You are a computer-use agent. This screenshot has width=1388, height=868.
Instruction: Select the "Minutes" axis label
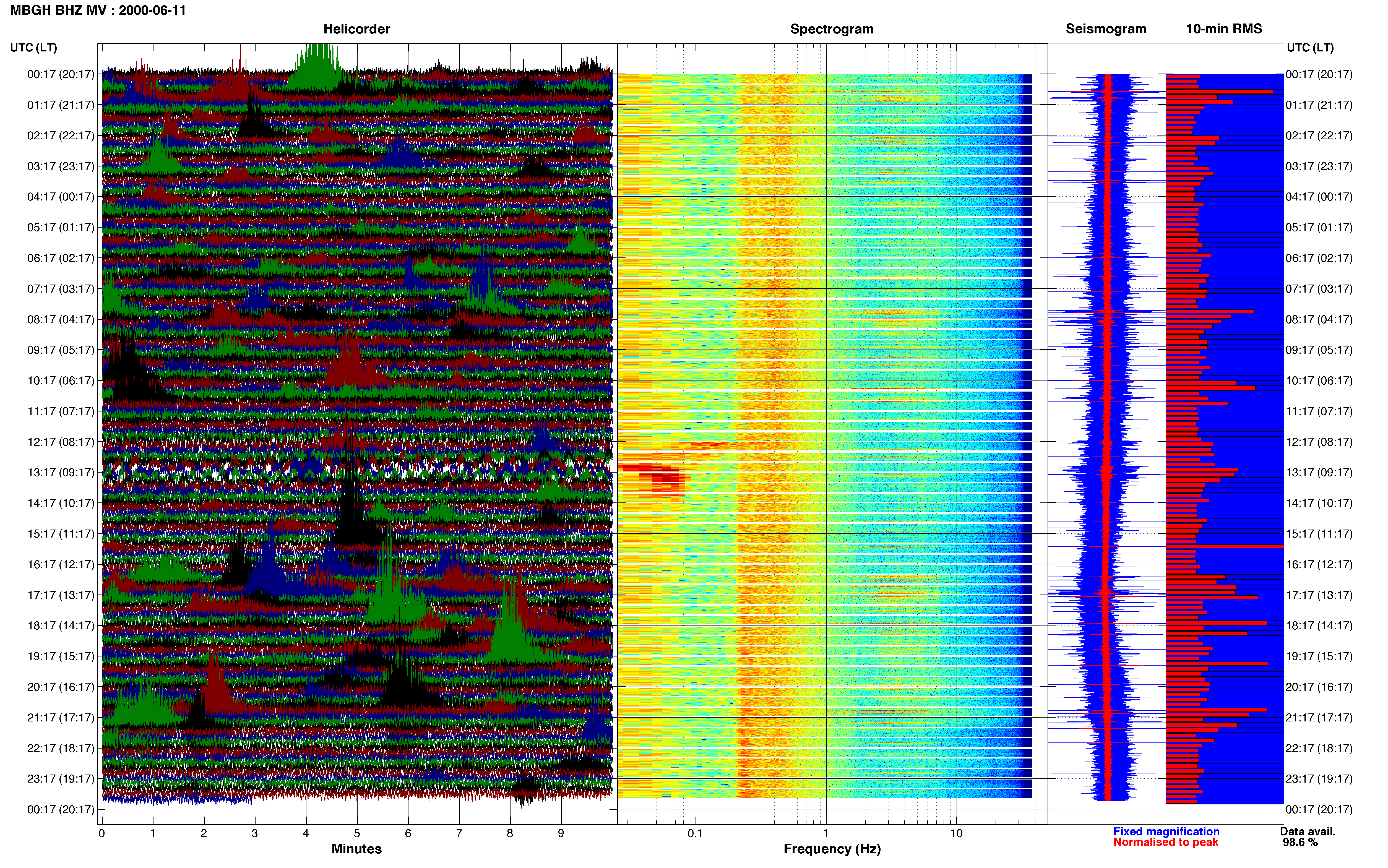pos(356,848)
